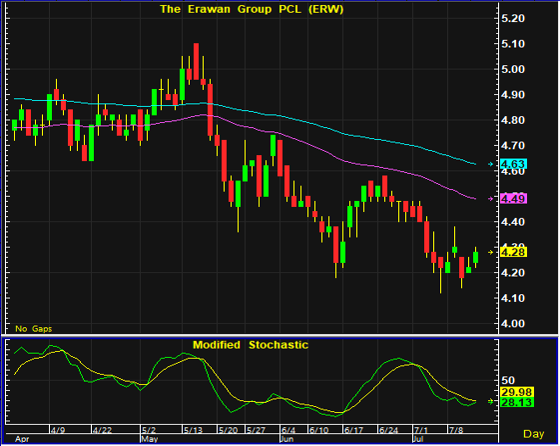Click the Jun month label

287,439
